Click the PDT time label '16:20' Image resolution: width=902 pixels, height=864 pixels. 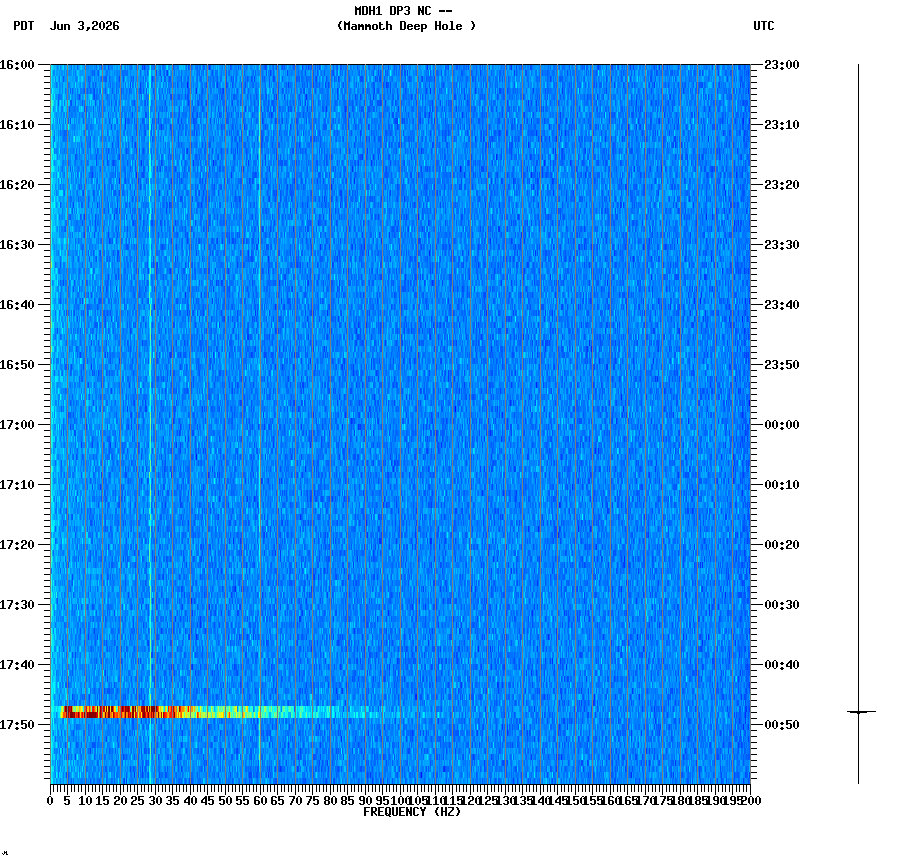pos(17,185)
